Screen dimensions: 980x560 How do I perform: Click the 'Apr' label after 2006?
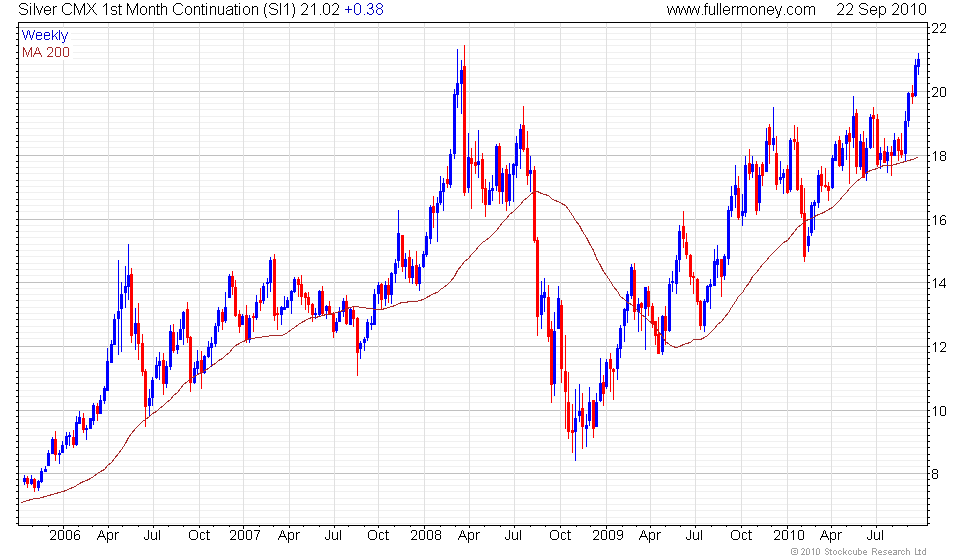point(108,536)
